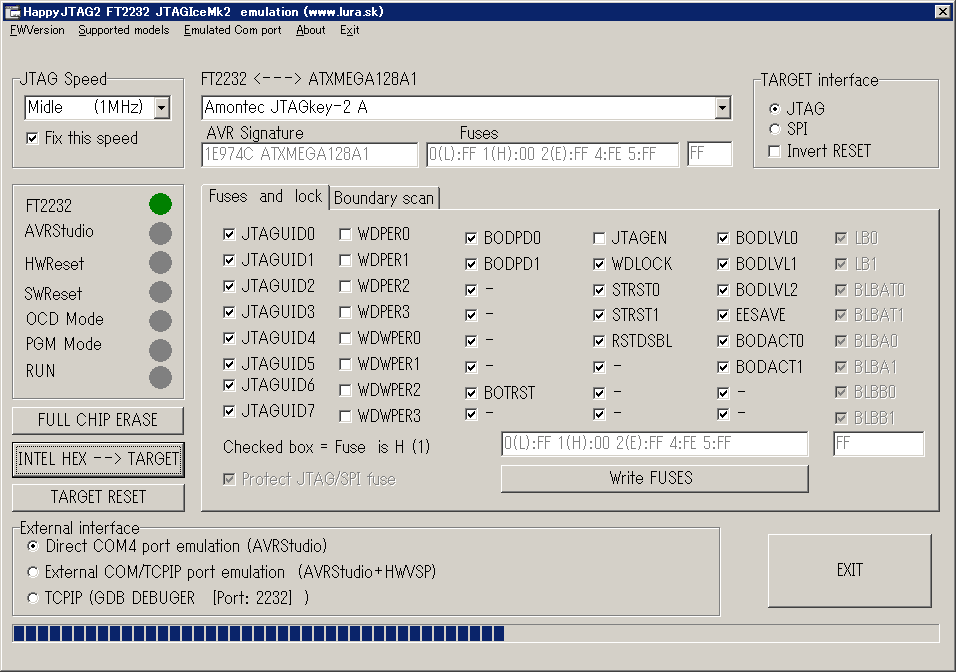
Task: Select the SPI target interface
Action: 774,129
